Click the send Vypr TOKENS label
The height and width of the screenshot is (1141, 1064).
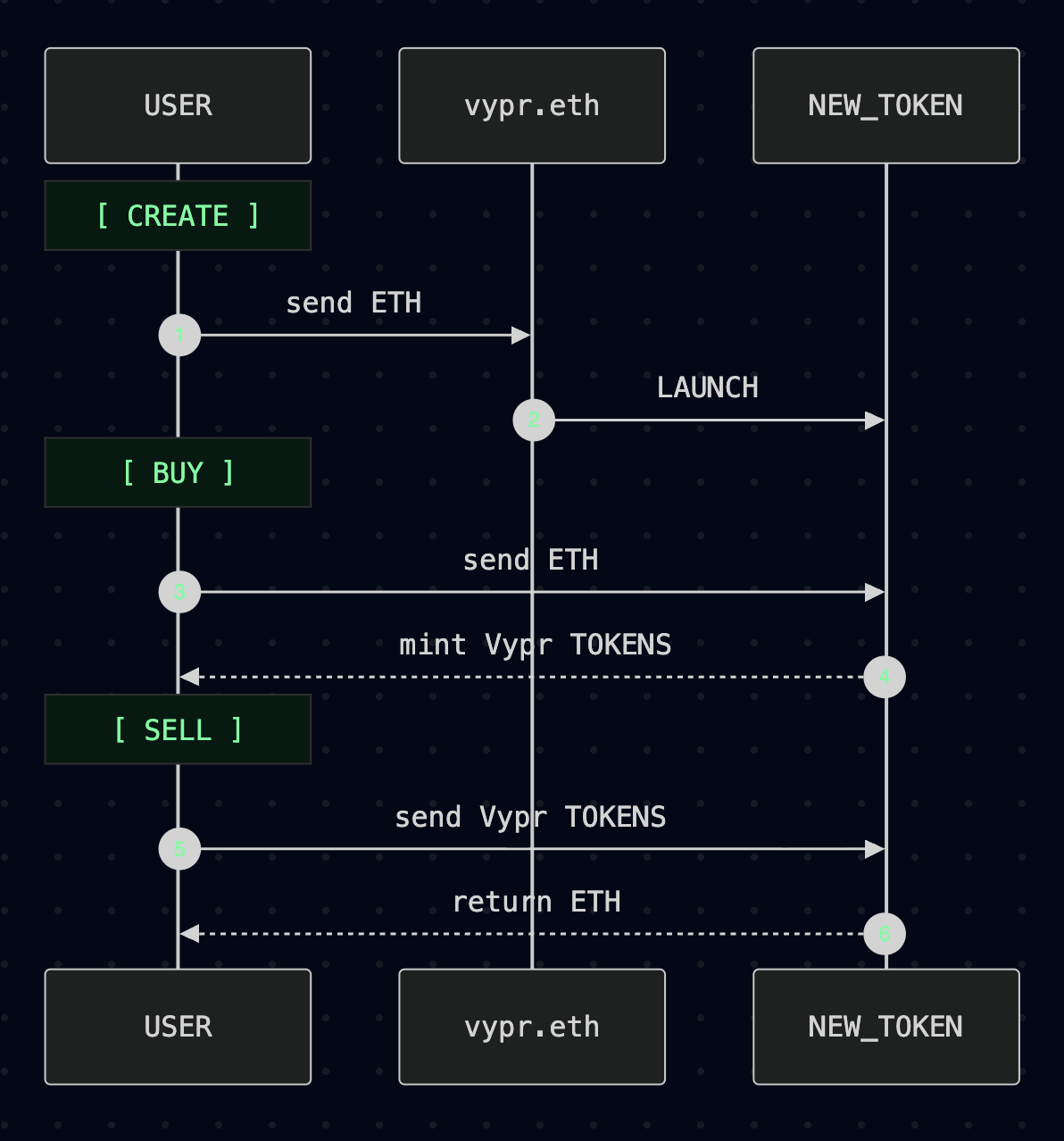click(532, 816)
